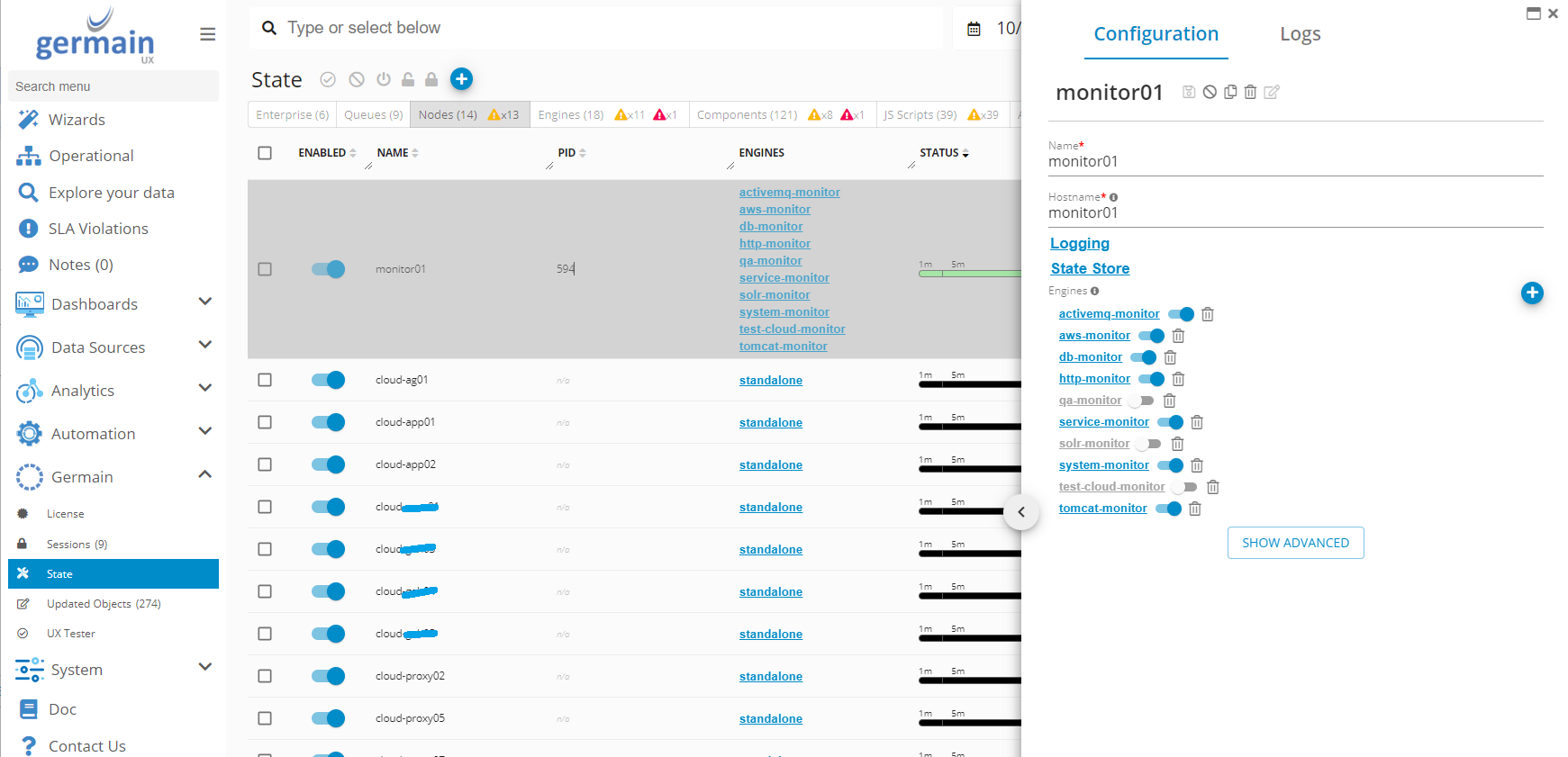Delete the aws-monitor engine

(1178, 336)
